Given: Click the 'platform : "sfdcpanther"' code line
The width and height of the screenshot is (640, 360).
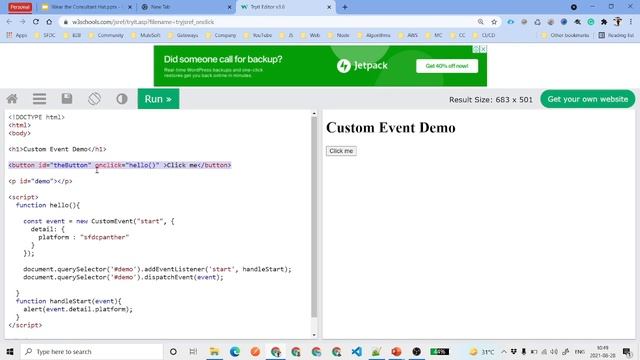Looking at the screenshot, I should point(84,237).
